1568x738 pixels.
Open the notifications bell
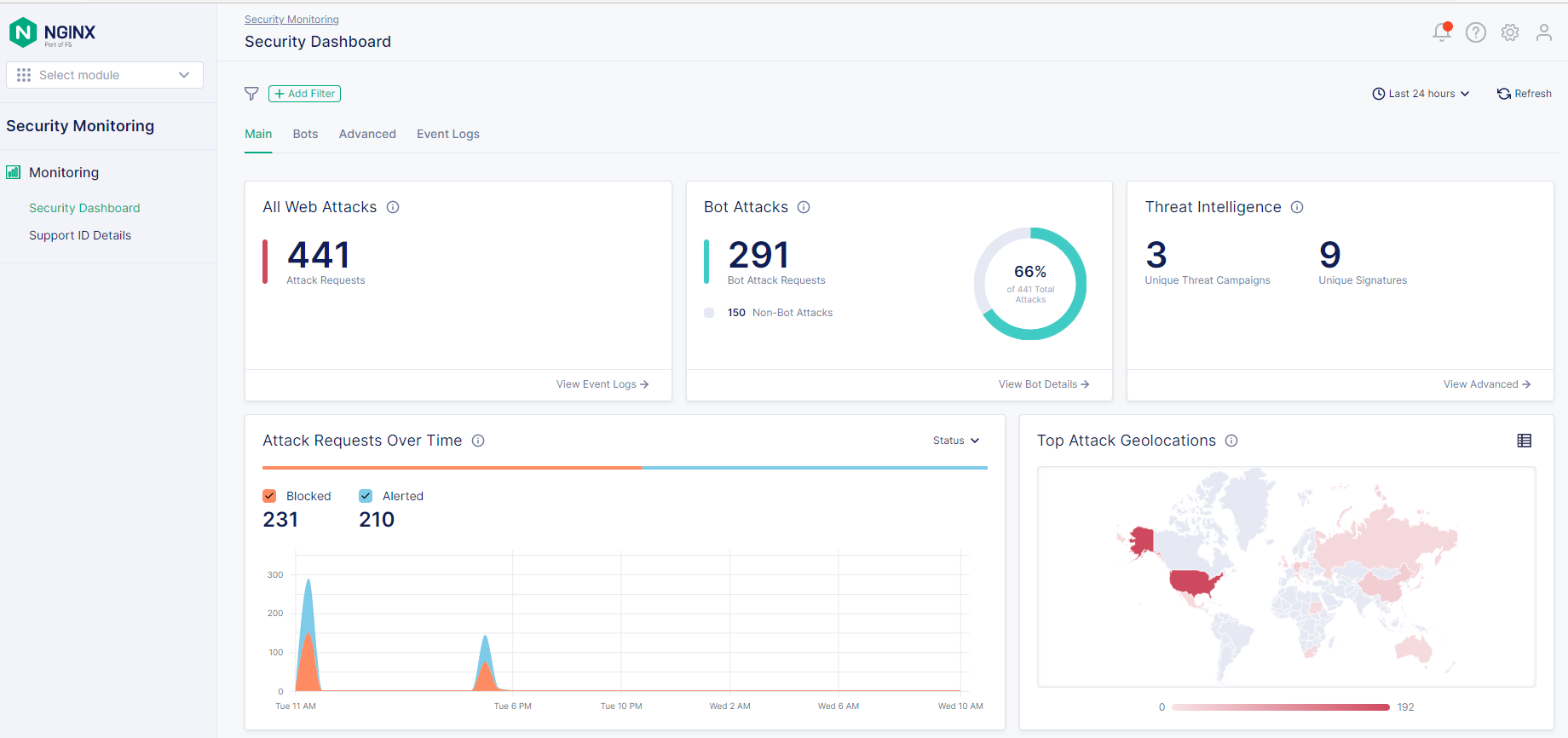tap(1441, 32)
